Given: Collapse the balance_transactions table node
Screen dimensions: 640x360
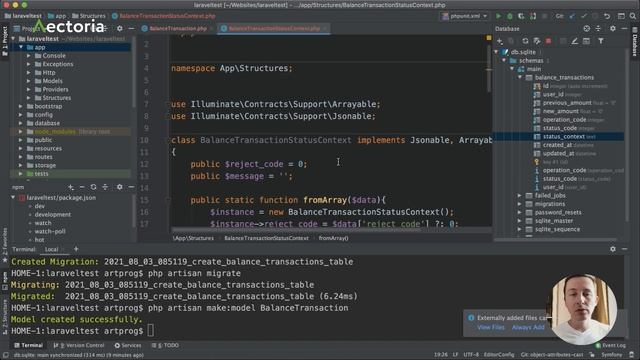Looking at the screenshot, I should pyautogui.click(x=520, y=77).
